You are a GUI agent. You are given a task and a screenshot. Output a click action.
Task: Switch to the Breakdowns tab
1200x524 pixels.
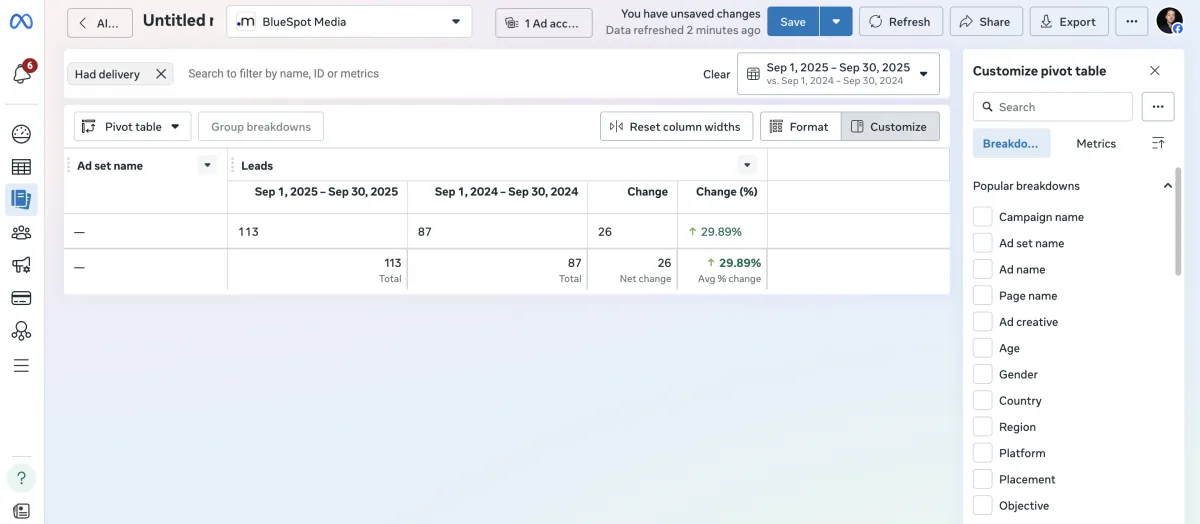click(x=1011, y=144)
